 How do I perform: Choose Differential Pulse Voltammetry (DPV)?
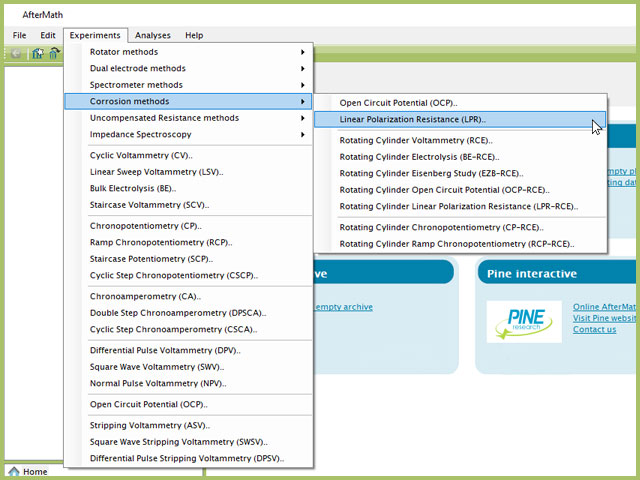[188, 351]
